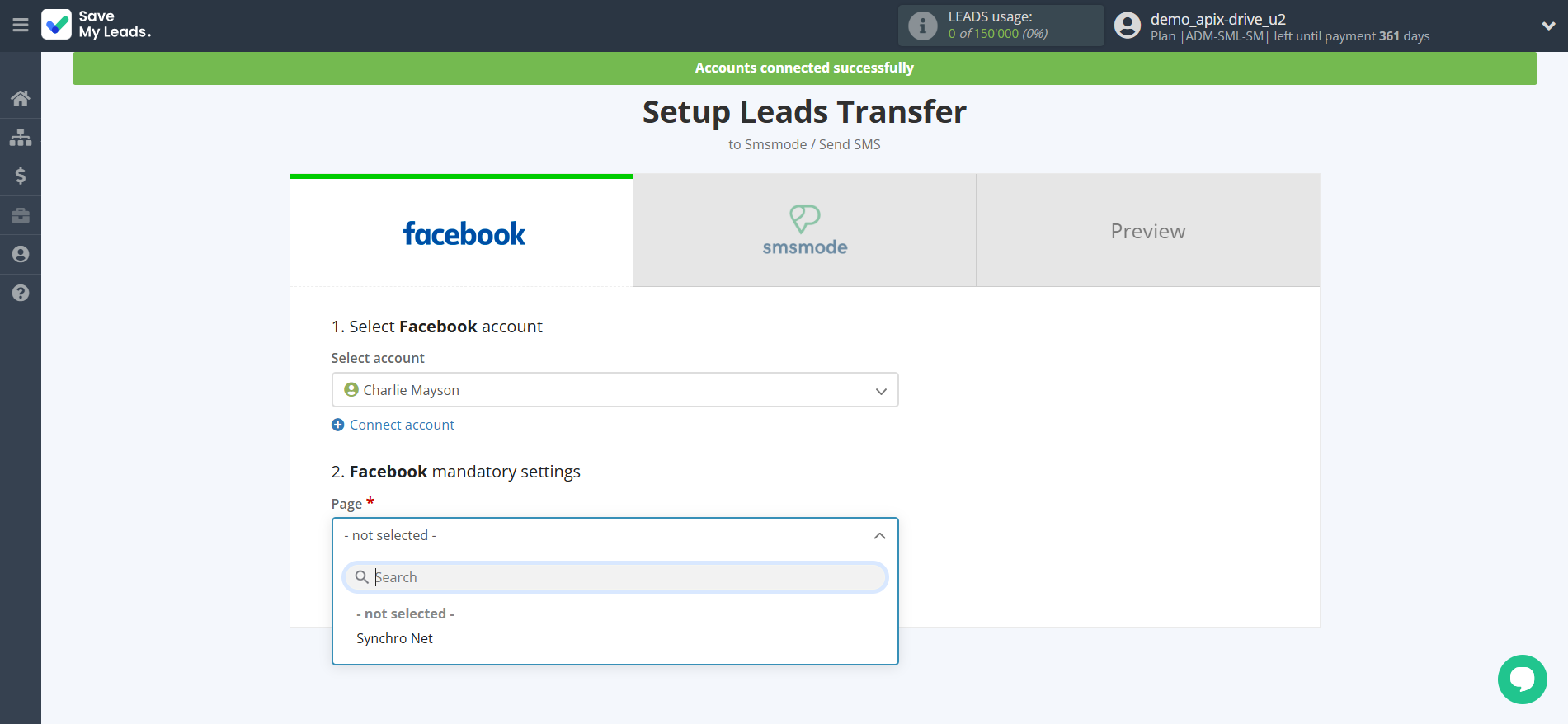The image size is (1568, 724).
Task: Click the LEADS usage info icon
Action: point(922,26)
